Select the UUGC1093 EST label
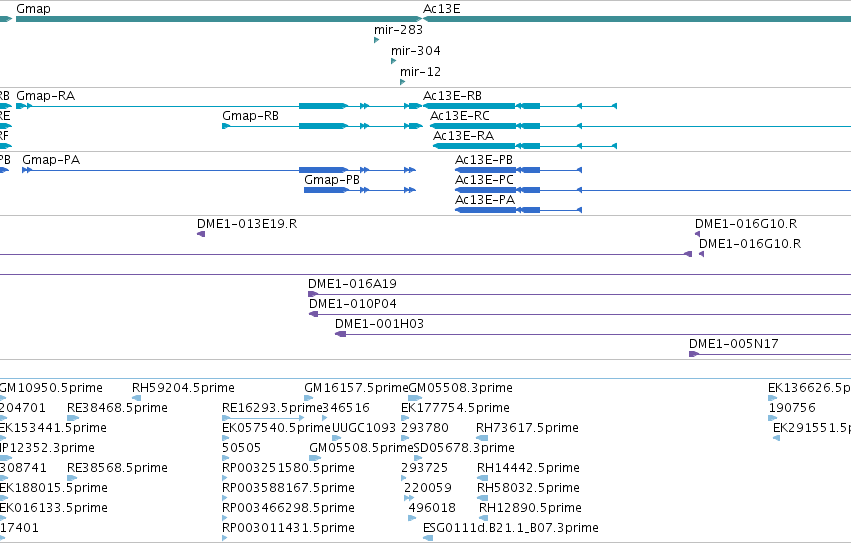 (364, 428)
